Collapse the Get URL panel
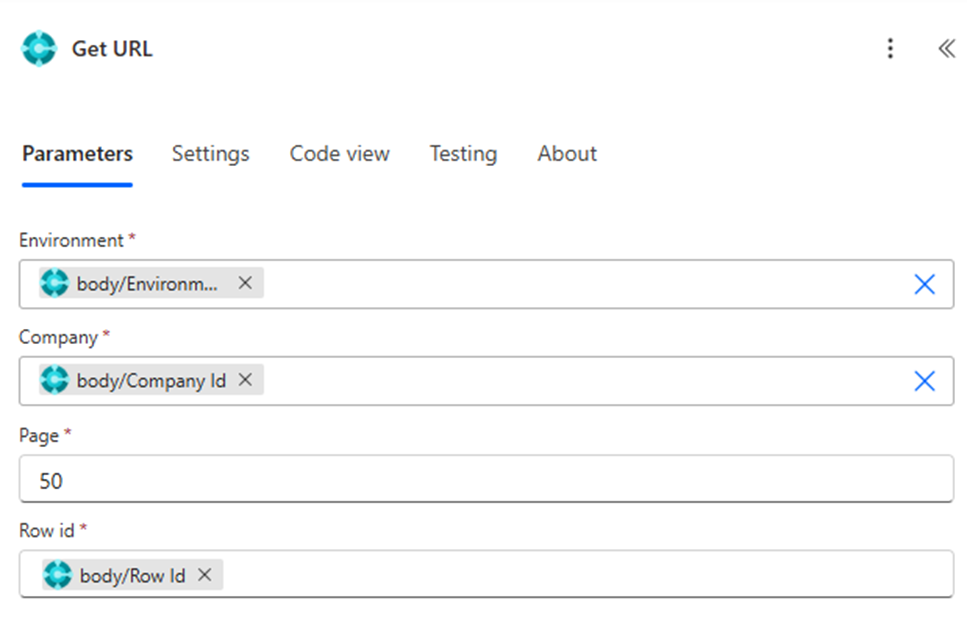The height and width of the screenshot is (623, 967). tap(945, 49)
